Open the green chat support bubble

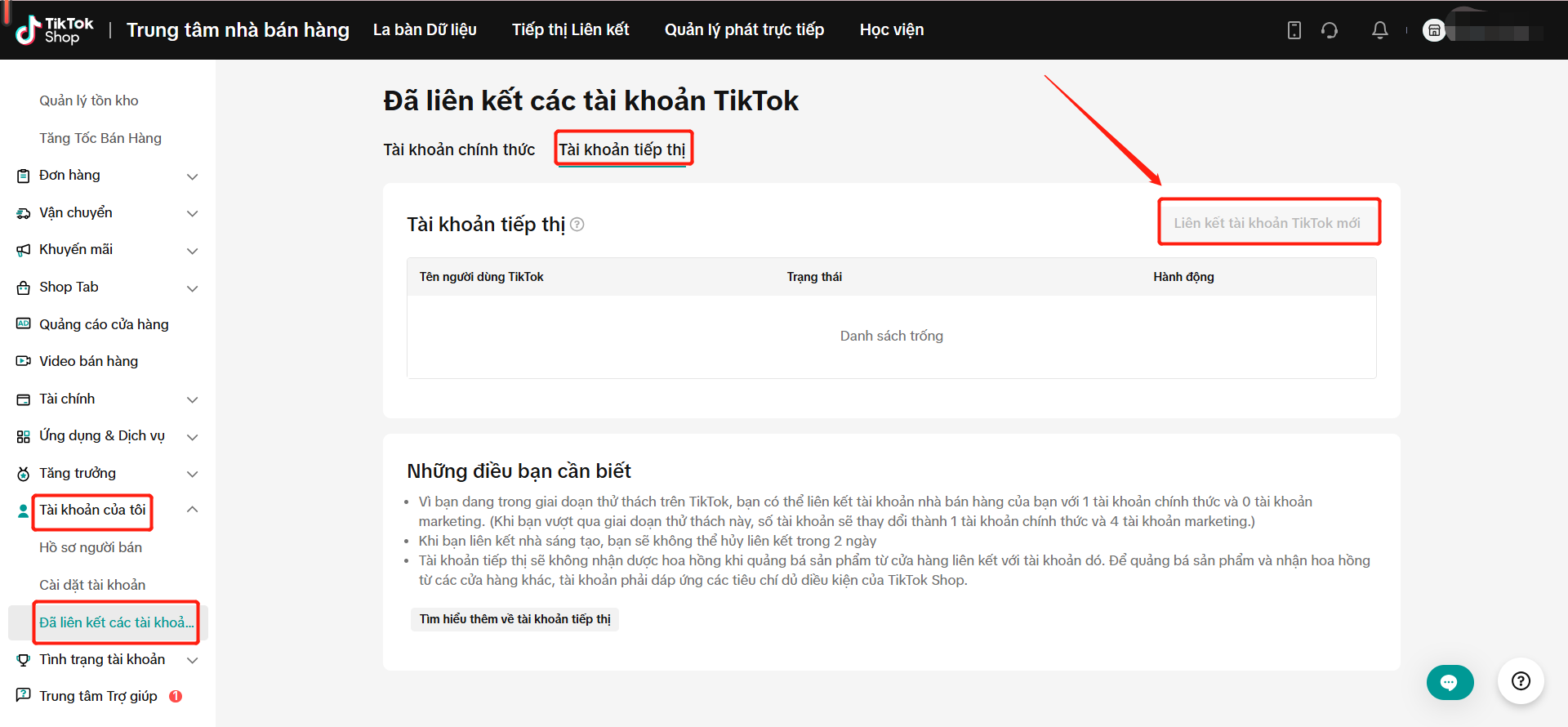(1450, 683)
